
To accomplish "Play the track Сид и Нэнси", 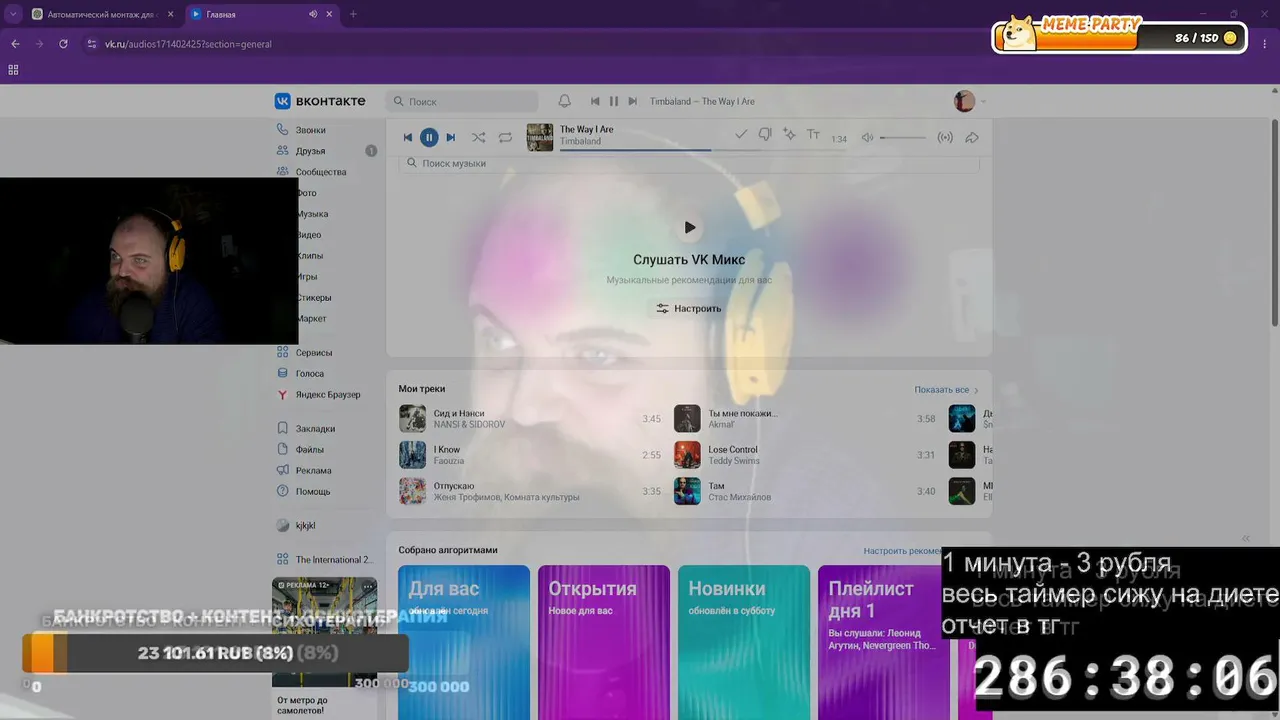I will pos(530,419).
